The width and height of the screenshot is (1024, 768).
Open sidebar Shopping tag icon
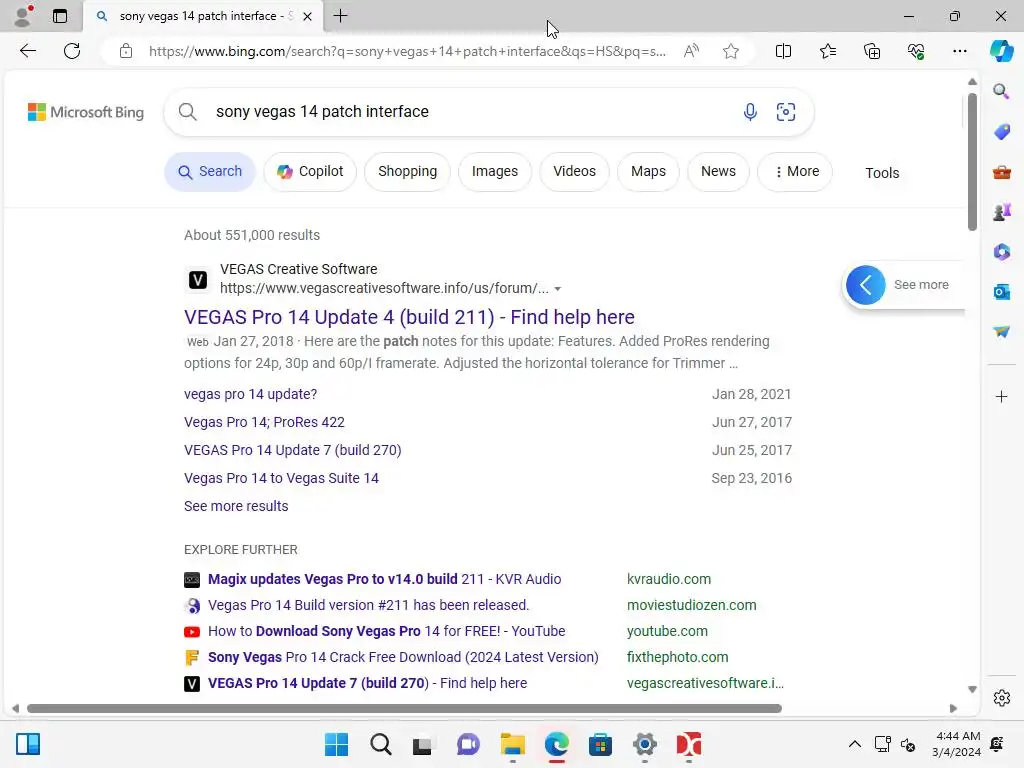point(1001,132)
